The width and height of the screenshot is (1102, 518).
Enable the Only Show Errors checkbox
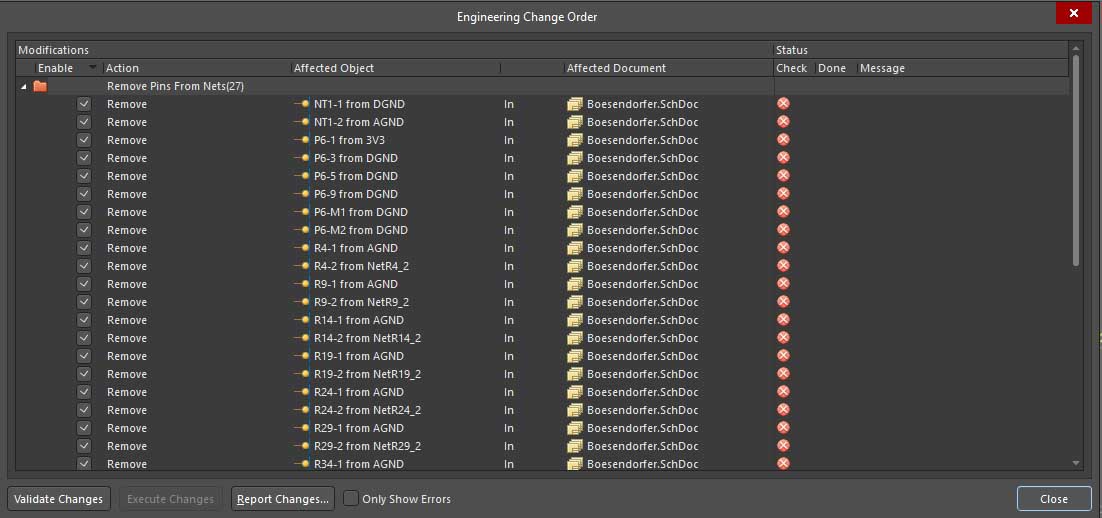click(x=351, y=499)
